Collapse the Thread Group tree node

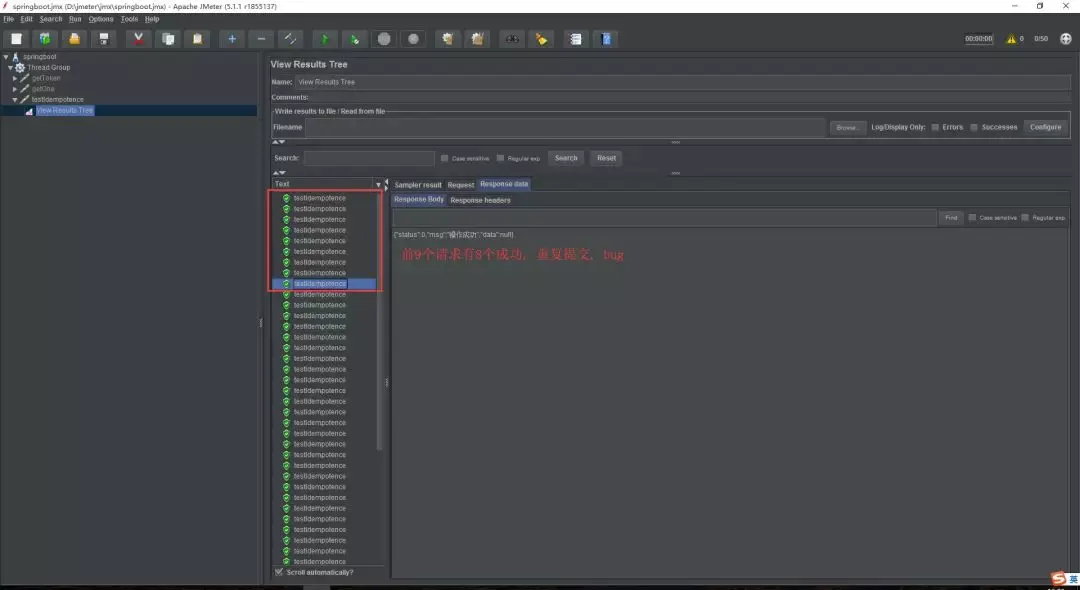pyautogui.click(x=10, y=67)
